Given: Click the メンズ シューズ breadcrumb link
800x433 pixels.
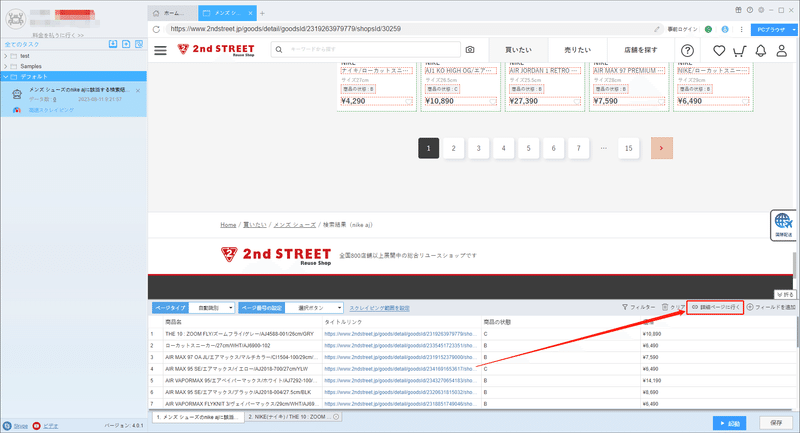Looking at the screenshot, I should pos(294,225).
